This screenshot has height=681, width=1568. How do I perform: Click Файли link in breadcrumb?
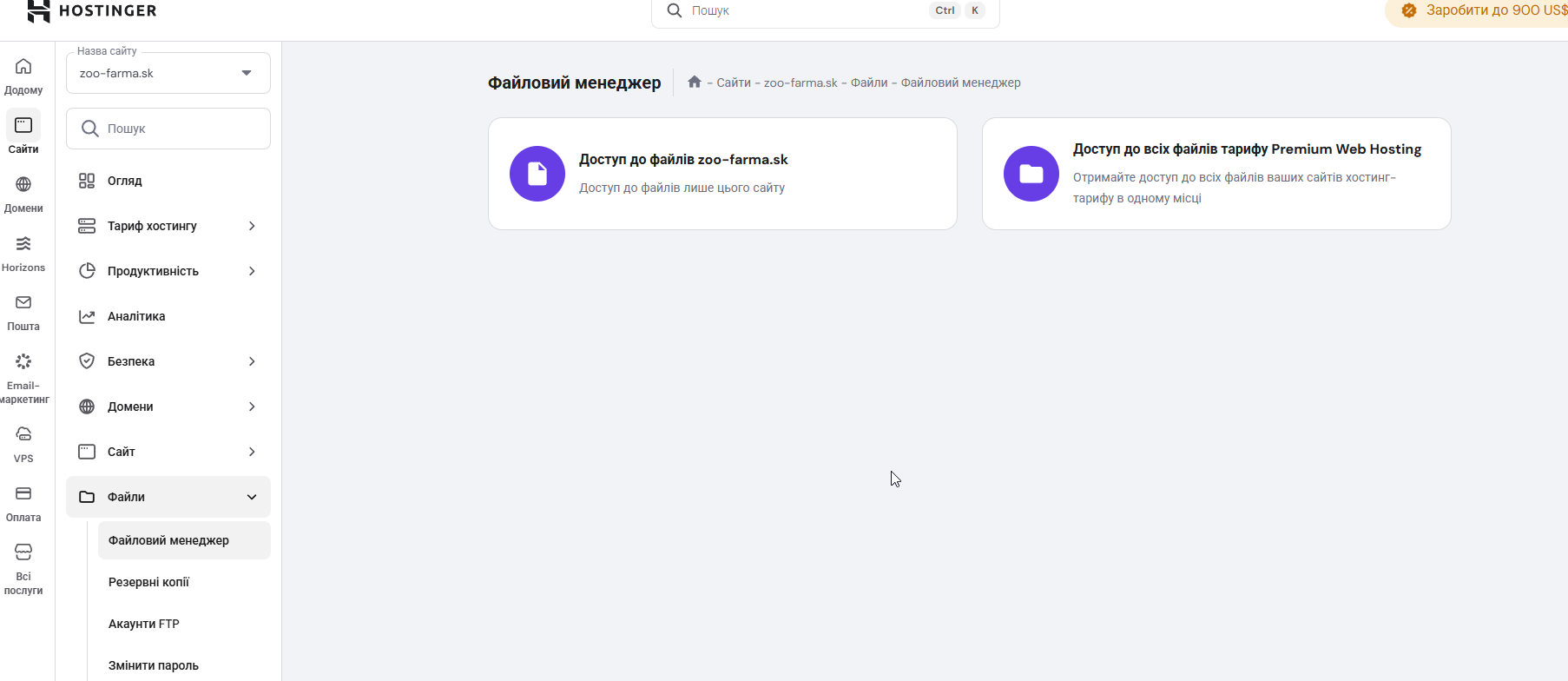[x=869, y=83]
